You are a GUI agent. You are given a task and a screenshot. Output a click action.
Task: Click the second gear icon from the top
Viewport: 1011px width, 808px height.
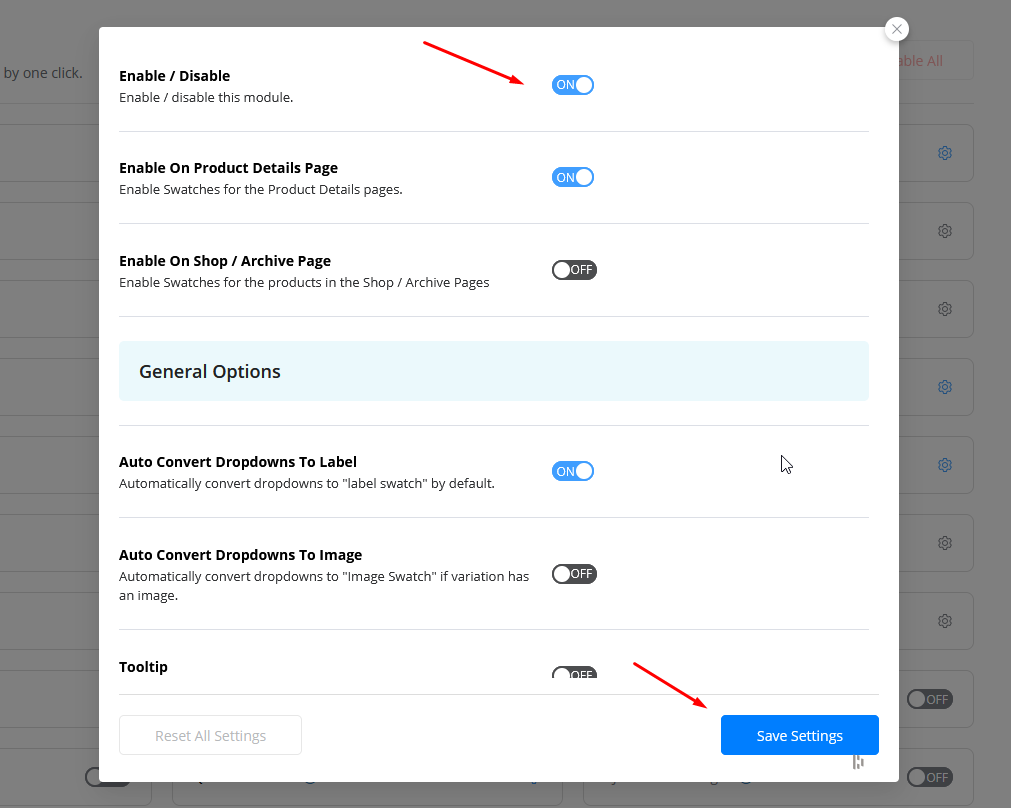click(944, 231)
